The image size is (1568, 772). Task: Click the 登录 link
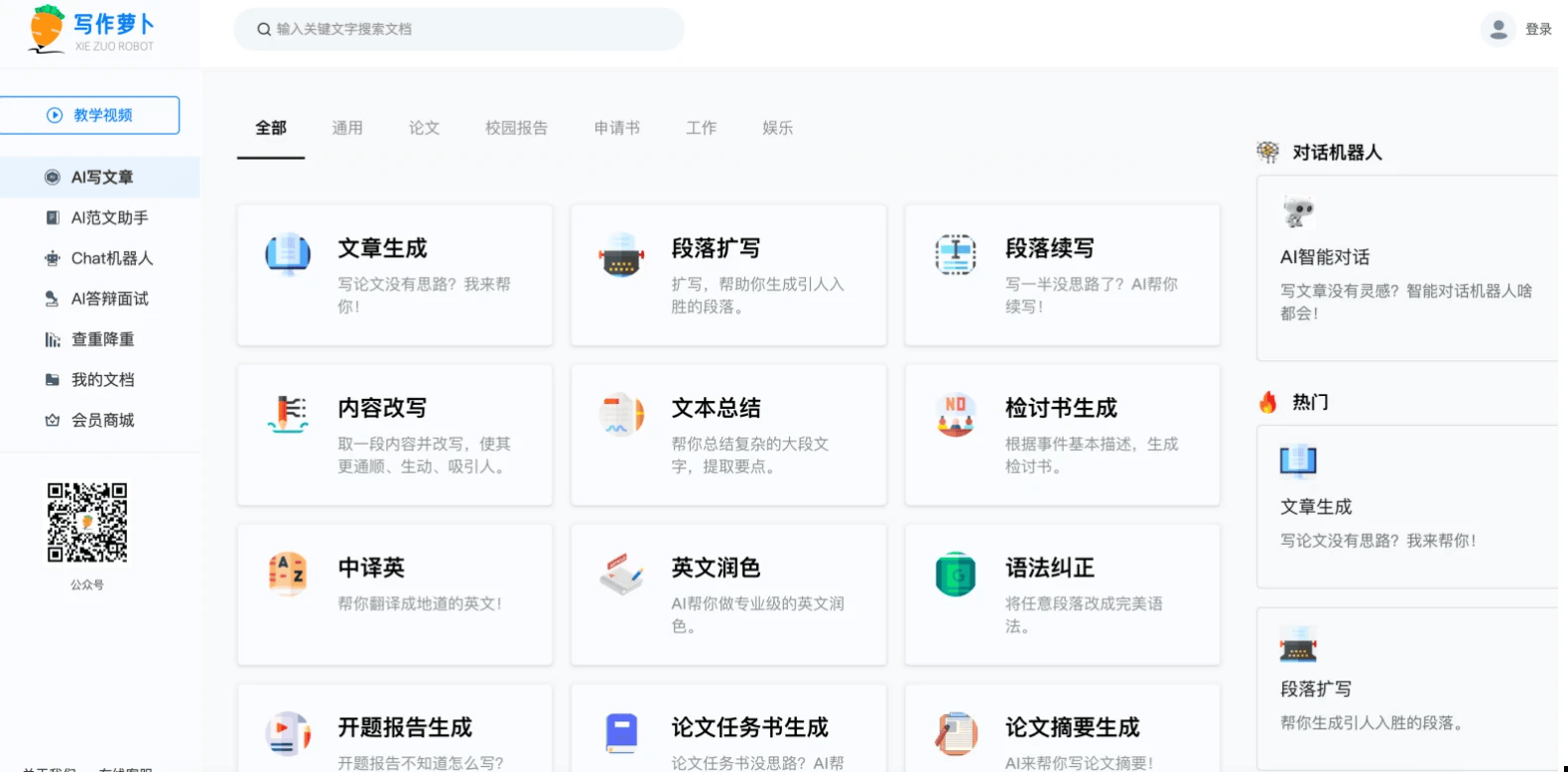click(x=1538, y=30)
